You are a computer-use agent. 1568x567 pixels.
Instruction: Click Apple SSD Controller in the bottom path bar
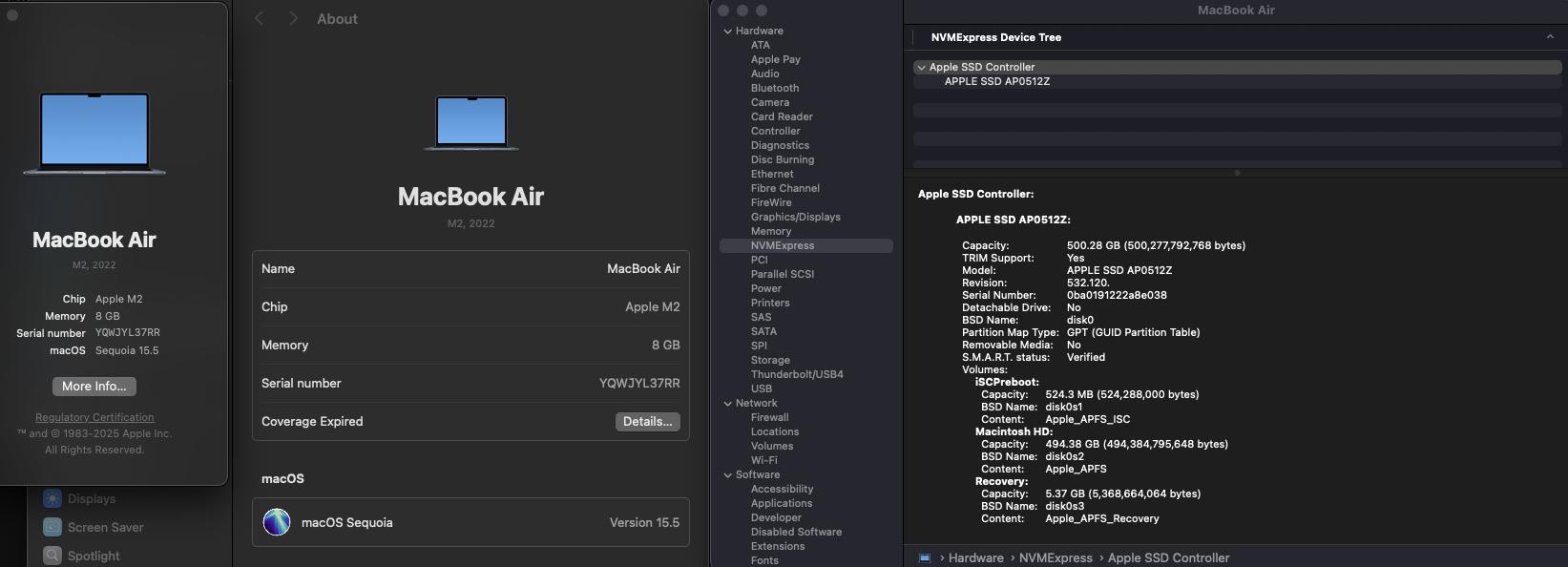click(x=1168, y=557)
